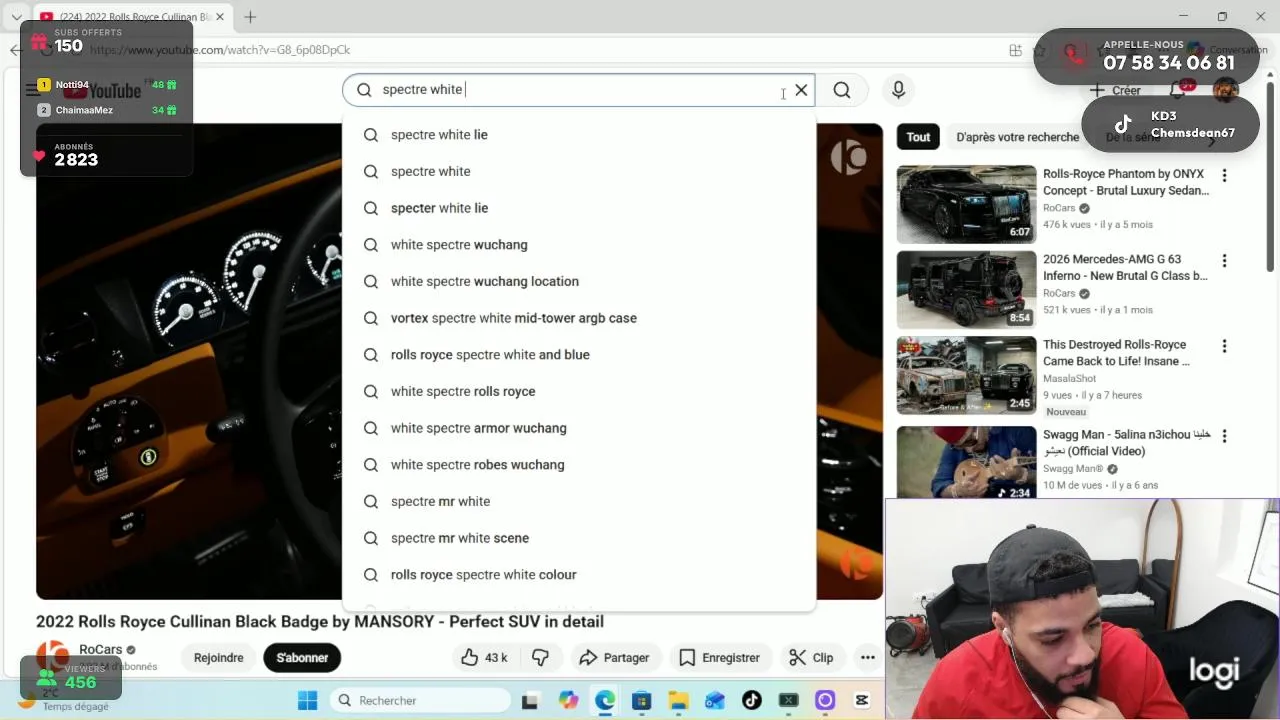Dislike the video with thumbs-down
This screenshot has height=720, width=1280.
(x=541, y=658)
